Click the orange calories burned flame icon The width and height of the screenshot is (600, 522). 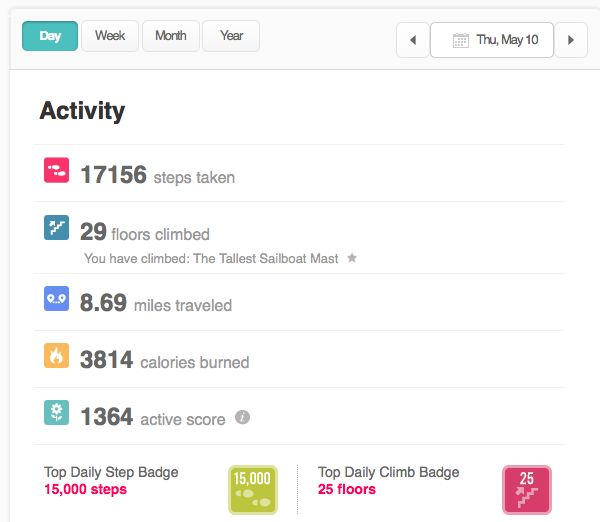[x=56, y=356]
